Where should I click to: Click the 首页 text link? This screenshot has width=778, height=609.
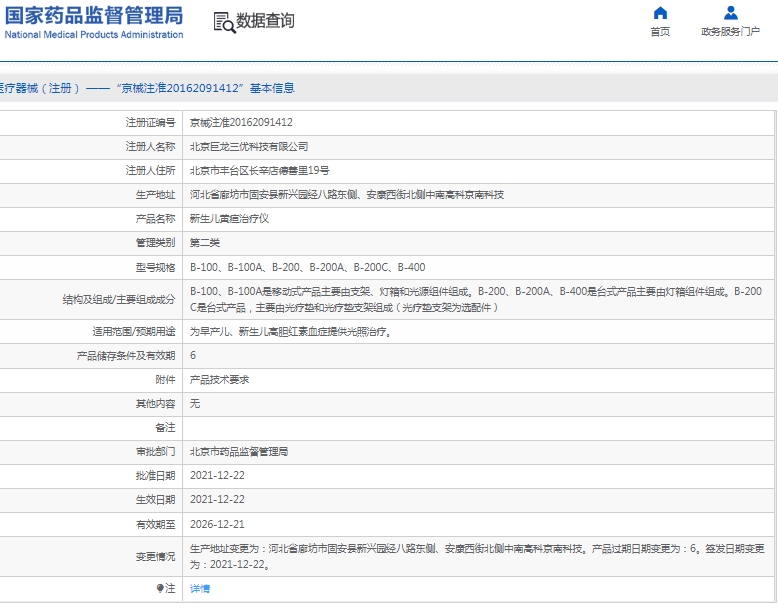660,32
